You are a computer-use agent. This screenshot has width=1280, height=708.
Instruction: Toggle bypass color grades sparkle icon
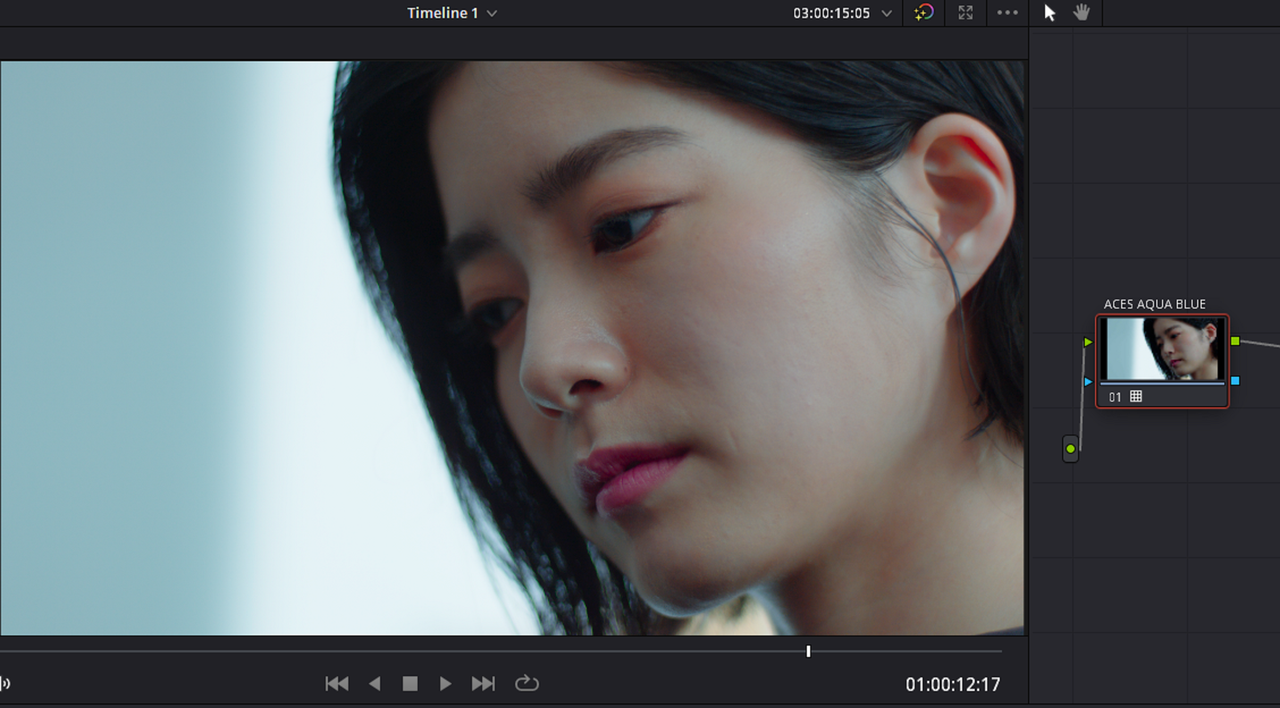click(924, 13)
